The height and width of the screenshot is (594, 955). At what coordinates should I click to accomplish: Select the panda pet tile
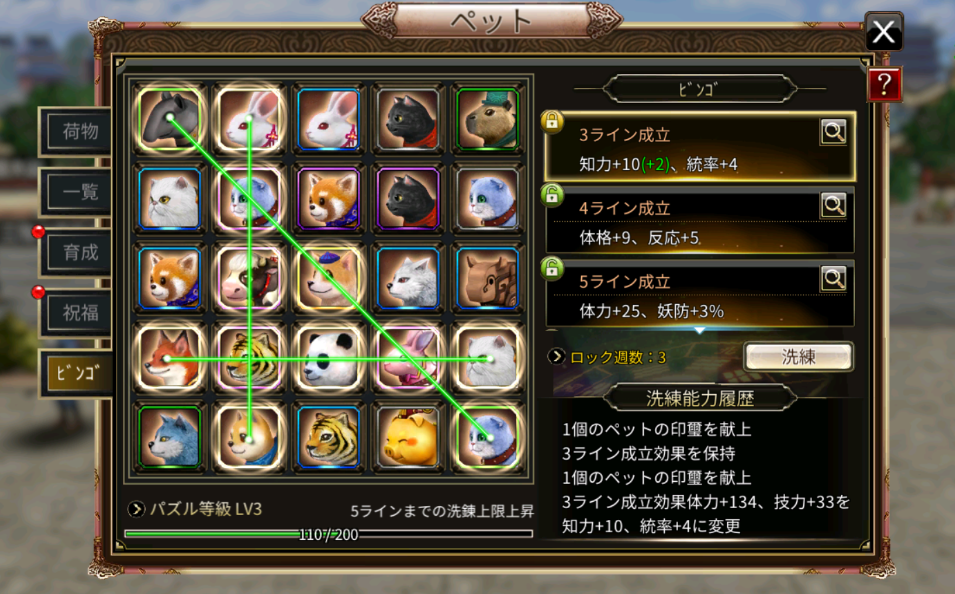point(328,358)
